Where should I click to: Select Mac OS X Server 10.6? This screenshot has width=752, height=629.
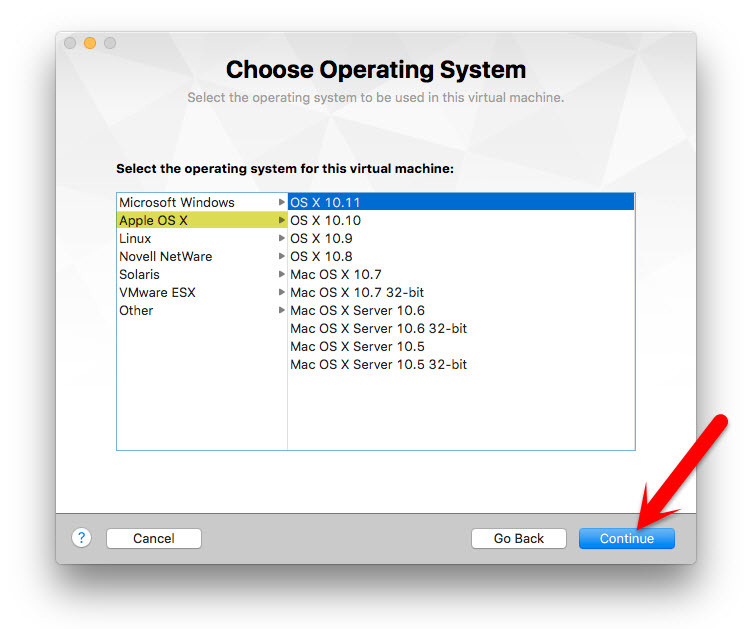pos(461,310)
